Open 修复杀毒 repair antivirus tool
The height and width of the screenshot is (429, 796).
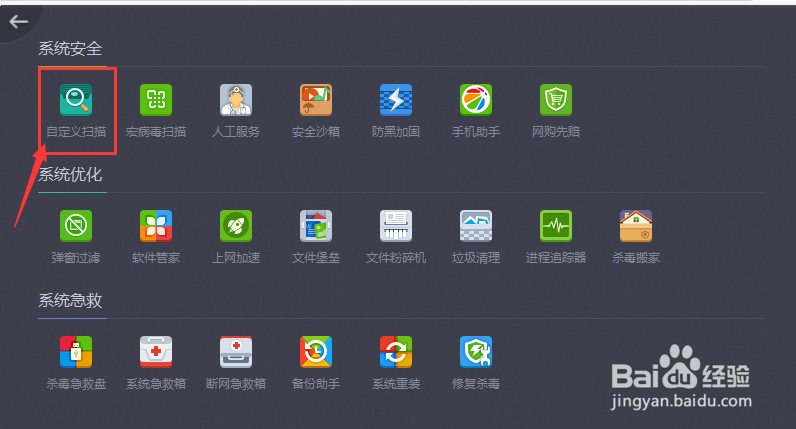click(x=476, y=352)
